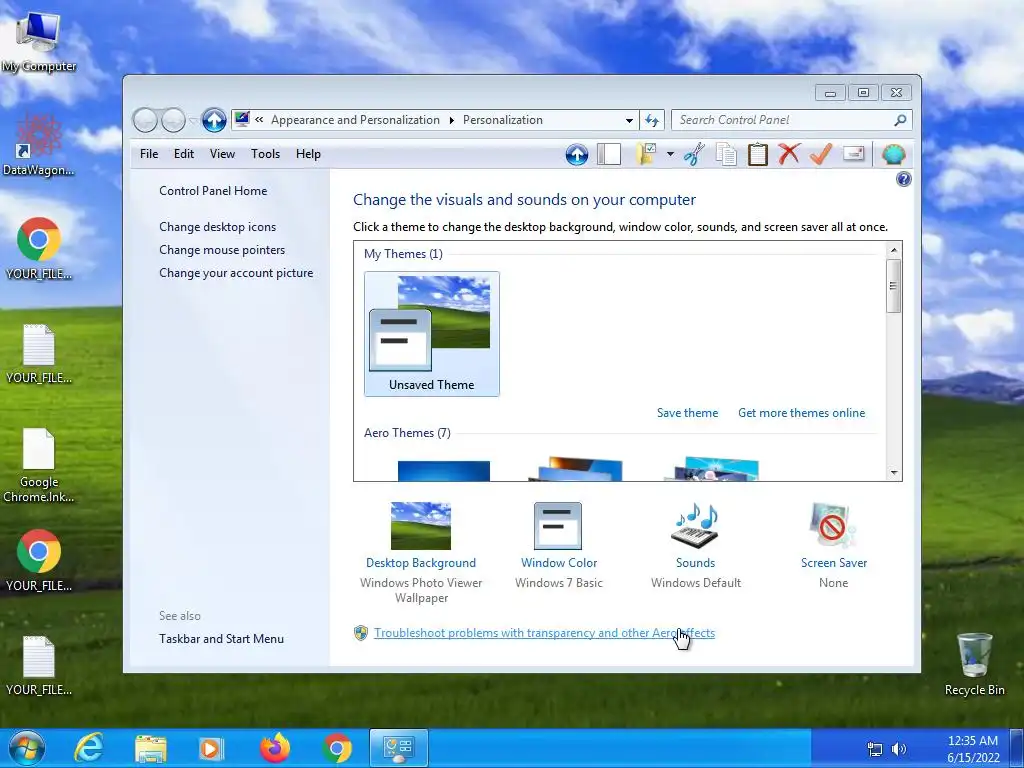Click the shield icon beside Troubleshoot link
Screen dimensions: 1024x768
tap(360, 633)
